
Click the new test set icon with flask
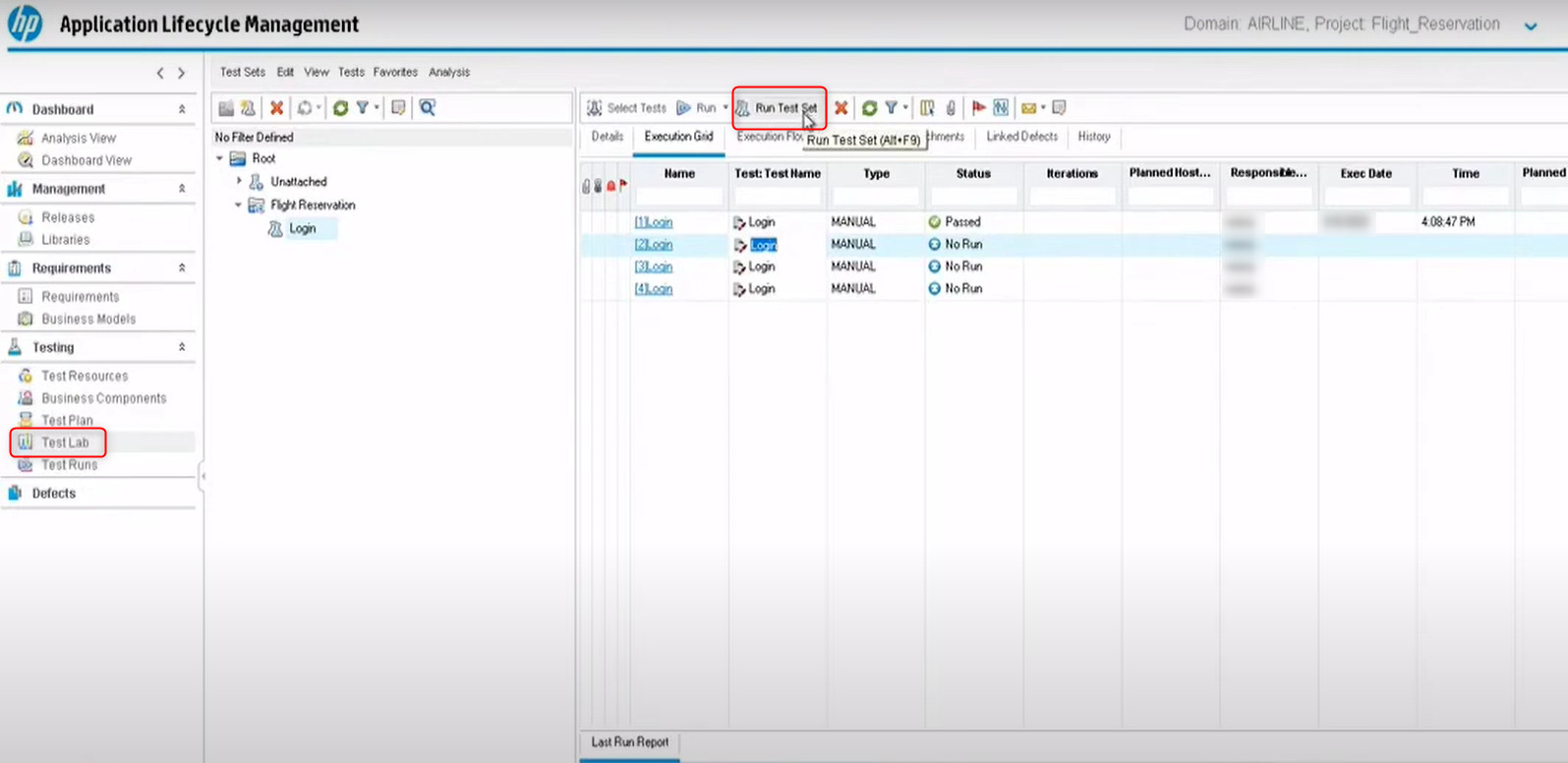[249, 108]
